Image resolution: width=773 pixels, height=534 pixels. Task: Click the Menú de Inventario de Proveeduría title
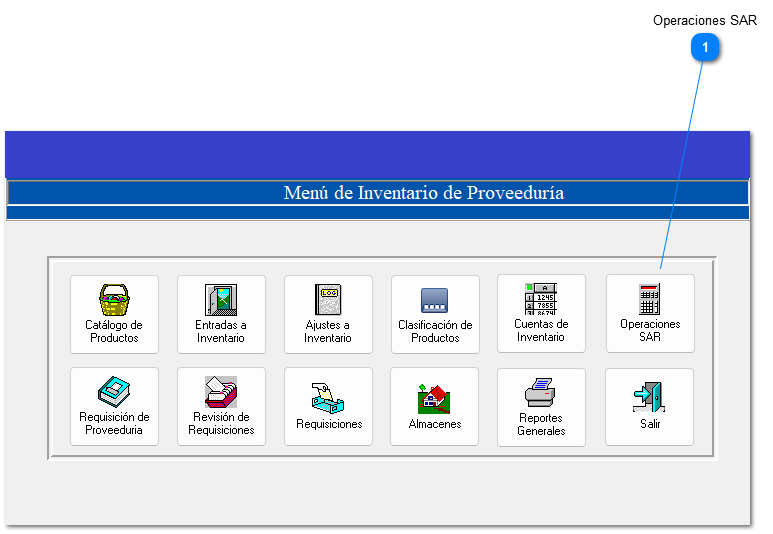[423, 193]
